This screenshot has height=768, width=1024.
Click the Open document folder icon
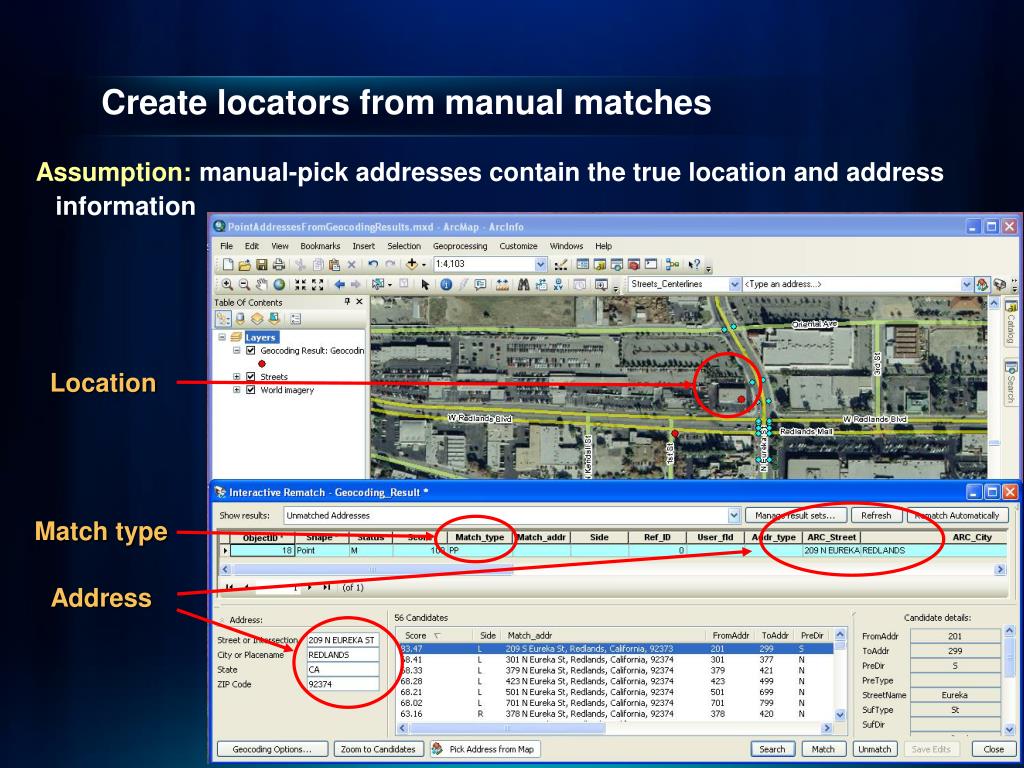(244, 264)
